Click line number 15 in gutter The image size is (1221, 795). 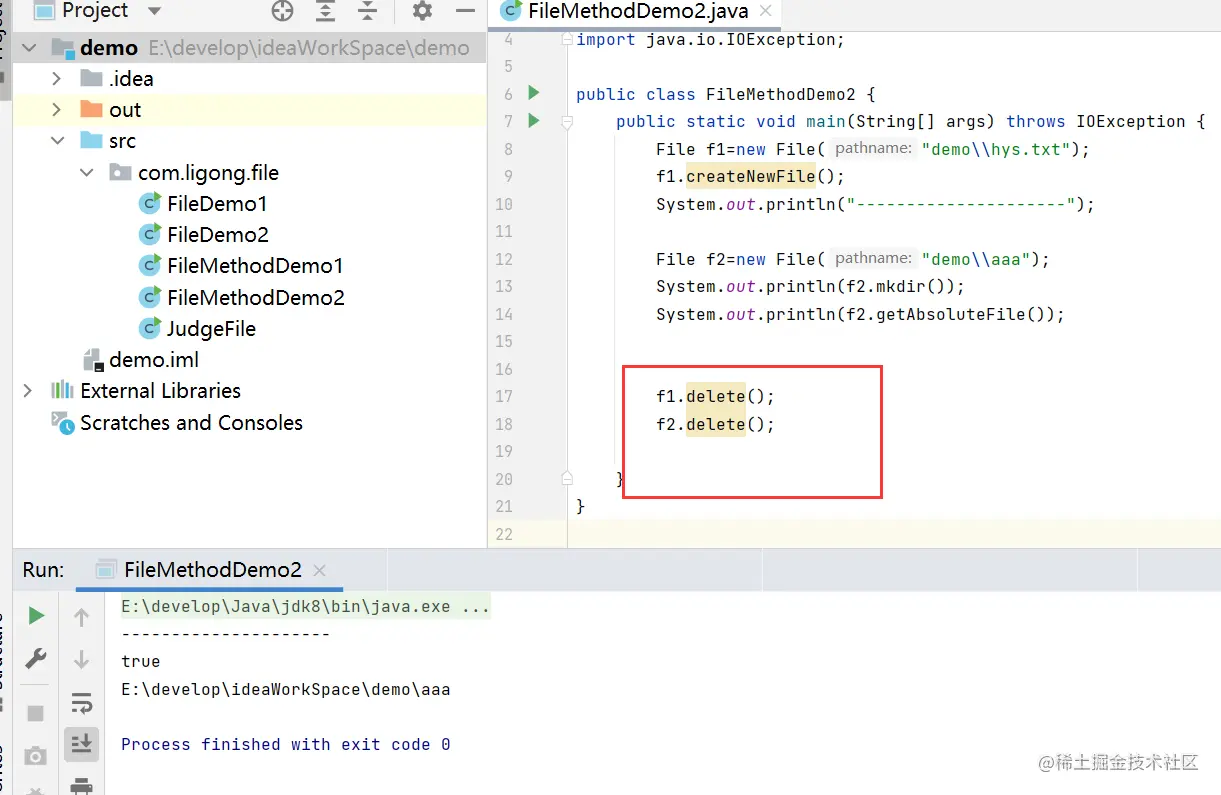click(503, 342)
